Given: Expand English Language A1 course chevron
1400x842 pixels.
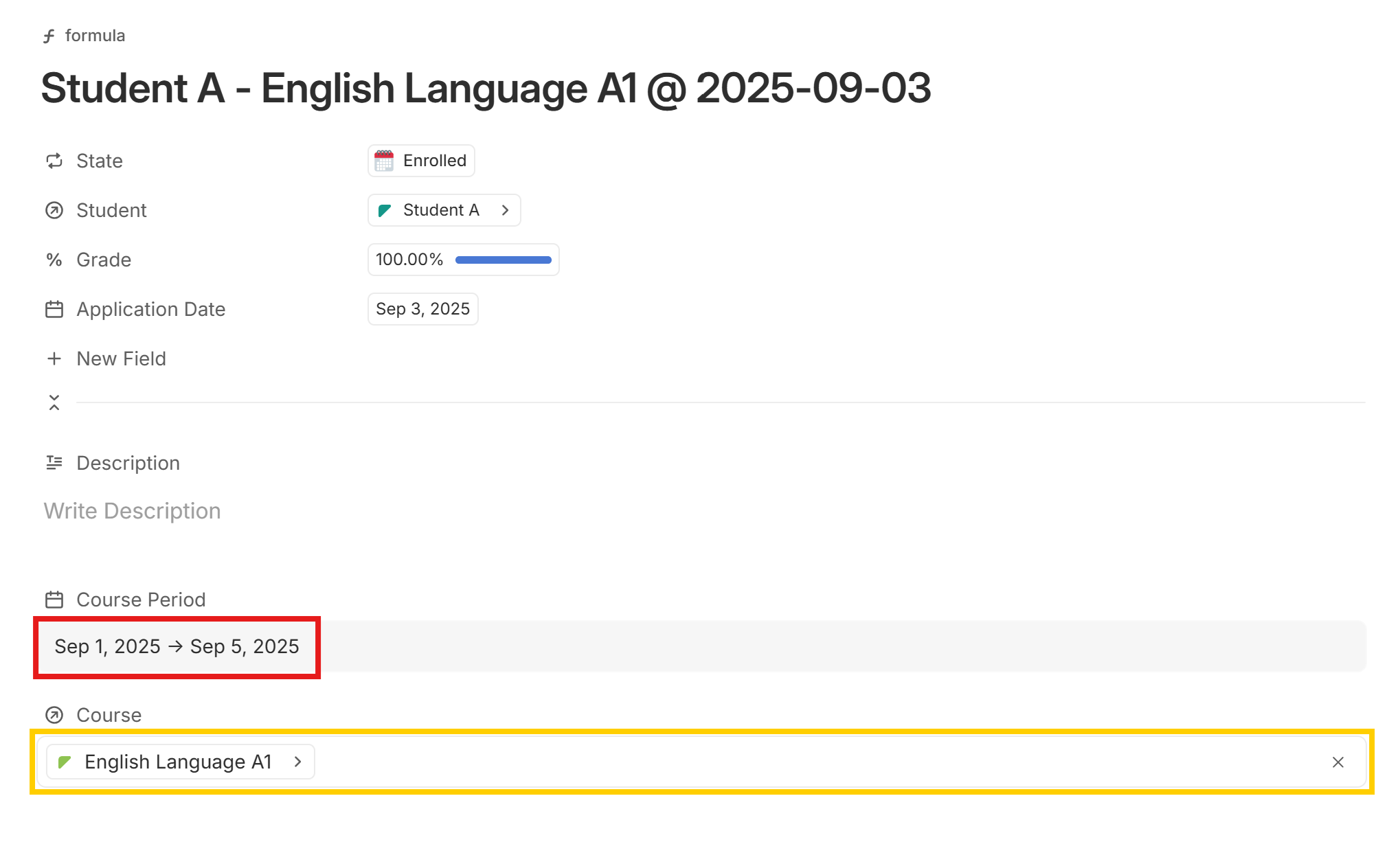Looking at the screenshot, I should (x=298, y=762).
